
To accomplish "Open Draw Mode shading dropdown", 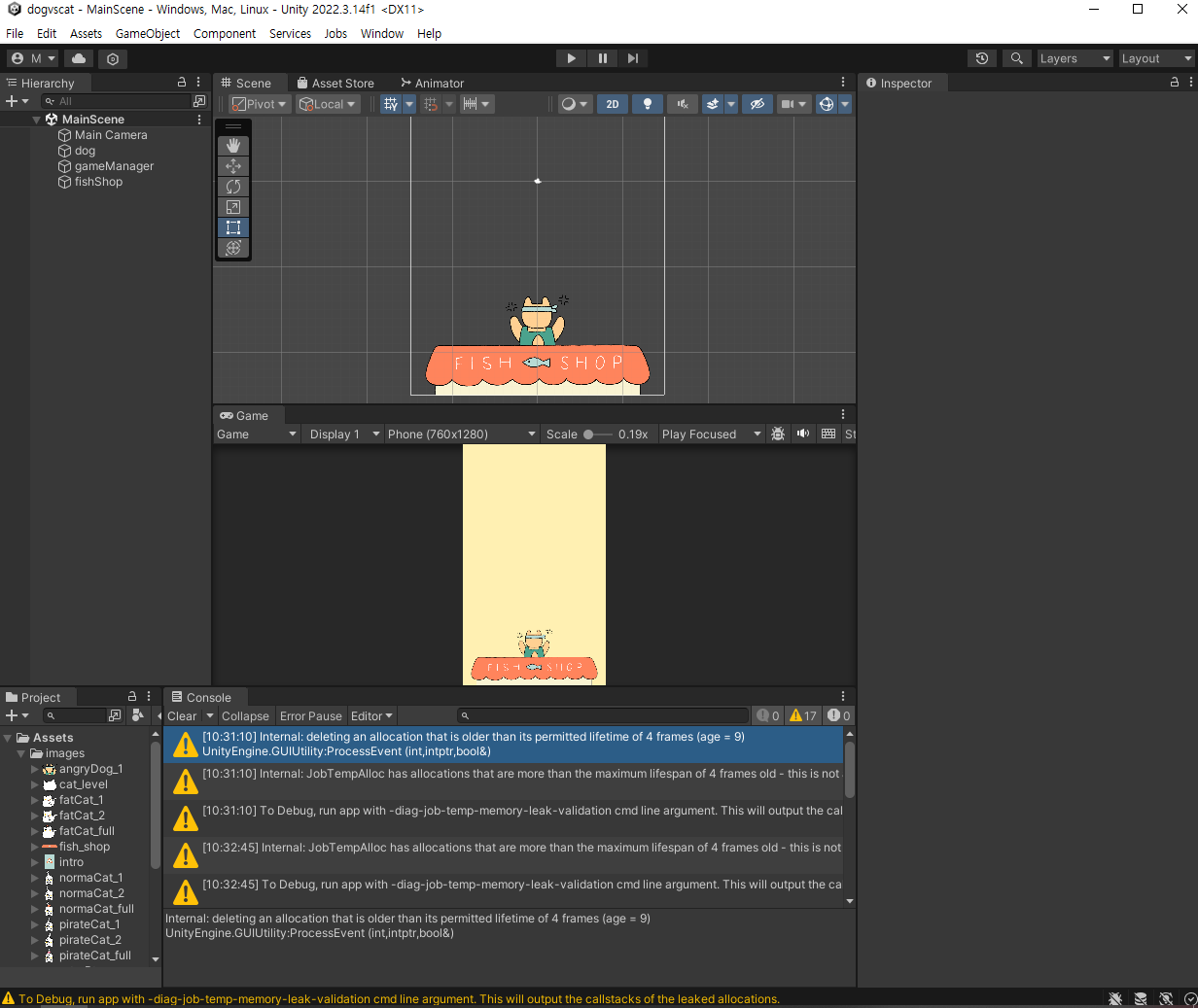I will click(x=575, y=104).
